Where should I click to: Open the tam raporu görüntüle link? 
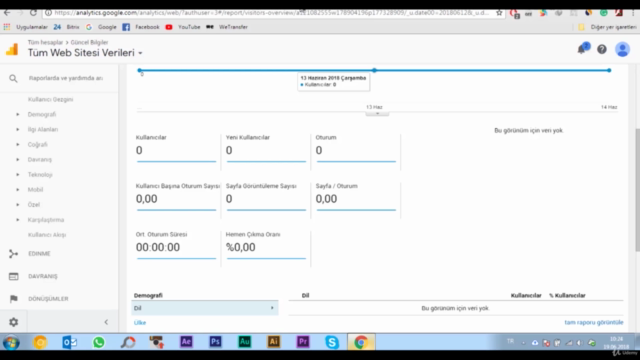tap(594, 322)
